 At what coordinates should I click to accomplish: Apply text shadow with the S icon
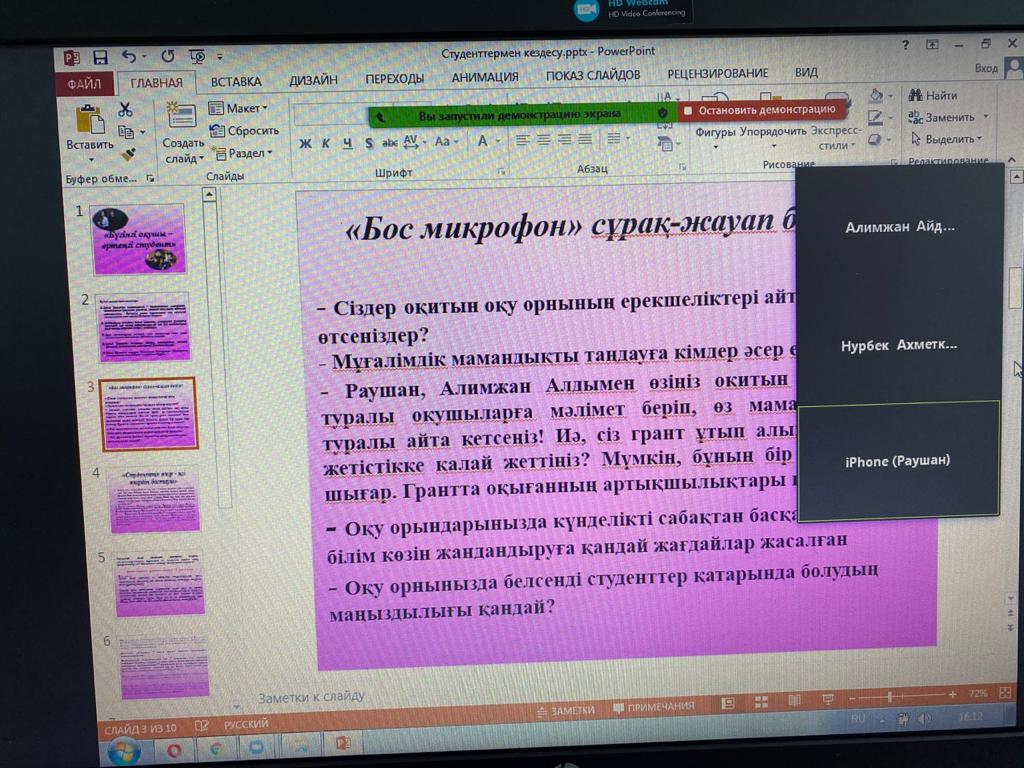[369, 142]
